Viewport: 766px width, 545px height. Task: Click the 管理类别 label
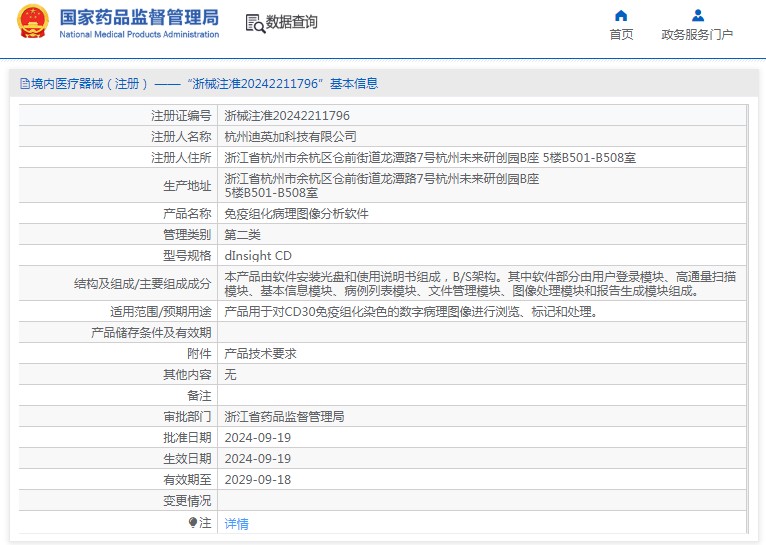pyautogui.click(x=187, y=235)
